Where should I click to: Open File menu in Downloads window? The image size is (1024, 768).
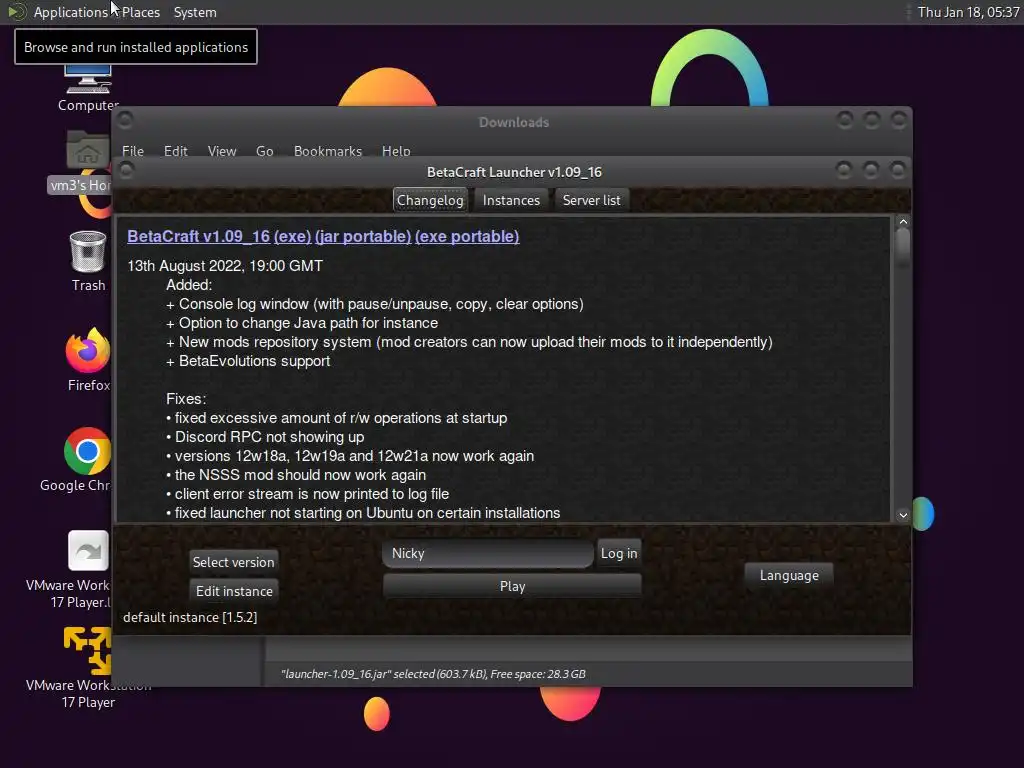[x=133, y=151]
